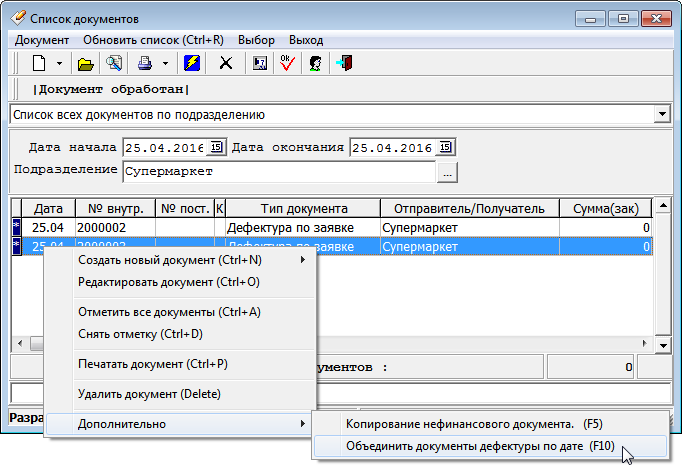Click the Выход menu item
Image resolution: width=682 pixels, height=466 pixels.
(x=306, y=40)
